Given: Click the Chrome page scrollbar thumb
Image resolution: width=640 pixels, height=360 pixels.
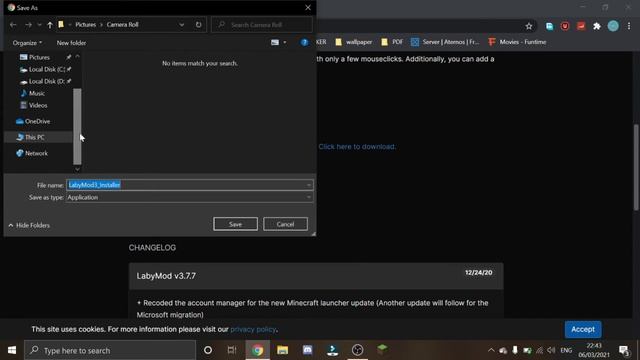Looking at the screenshot, I should click(x=636, y=167).
